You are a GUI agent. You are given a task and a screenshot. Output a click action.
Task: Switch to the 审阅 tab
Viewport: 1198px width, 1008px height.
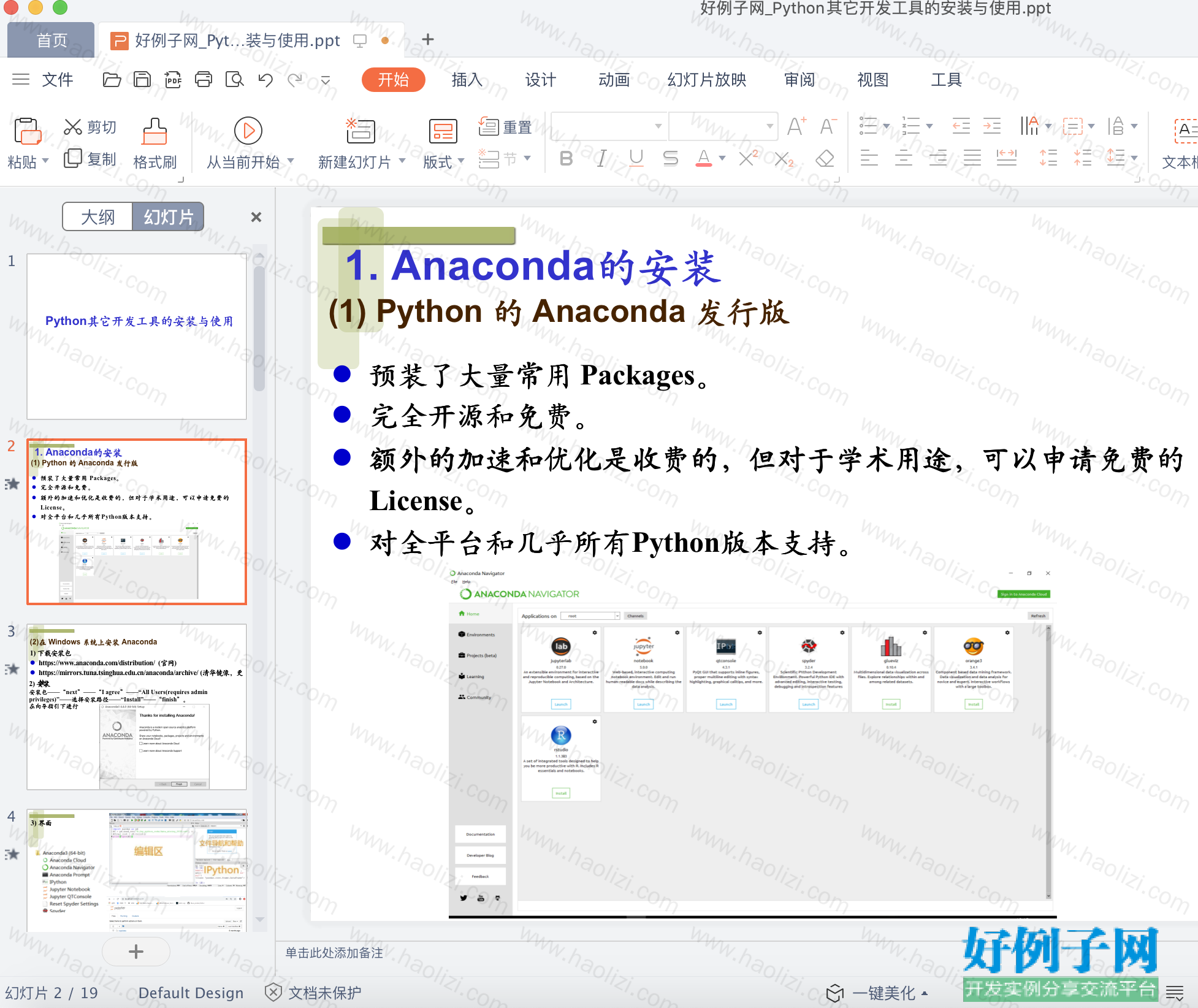pyautogui.click(x=799, y=80)
